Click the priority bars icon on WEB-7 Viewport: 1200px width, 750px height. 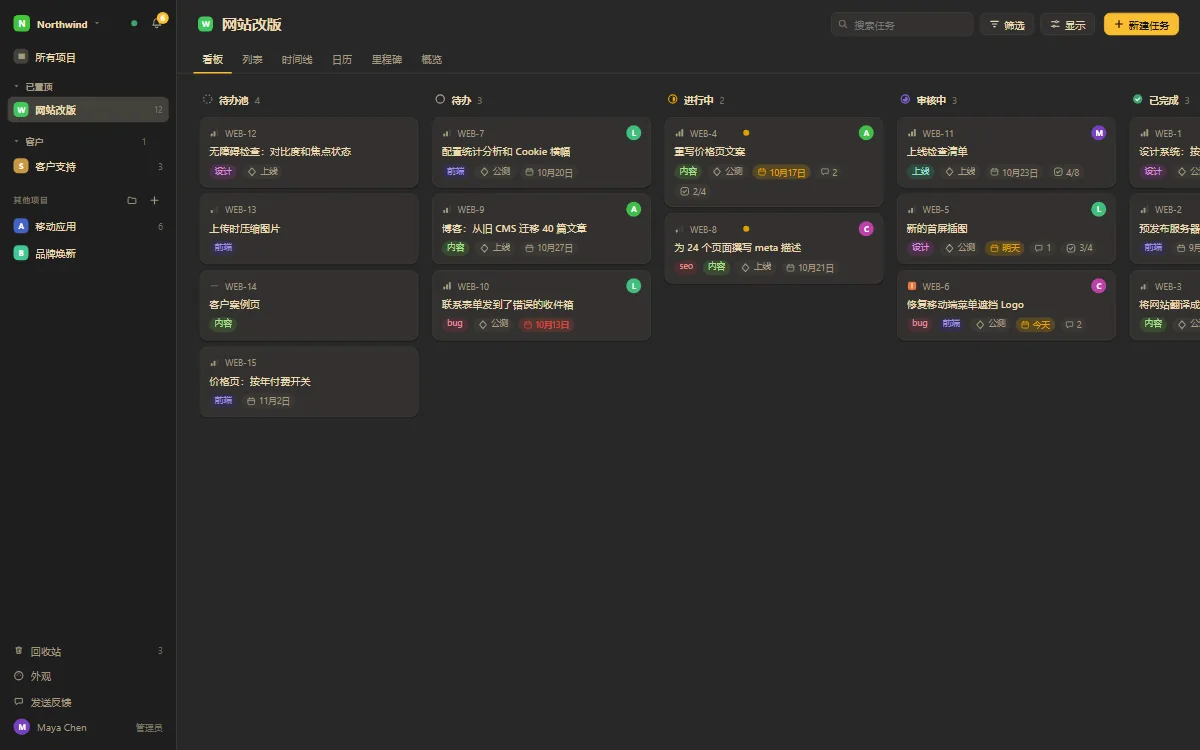(447, 133)
